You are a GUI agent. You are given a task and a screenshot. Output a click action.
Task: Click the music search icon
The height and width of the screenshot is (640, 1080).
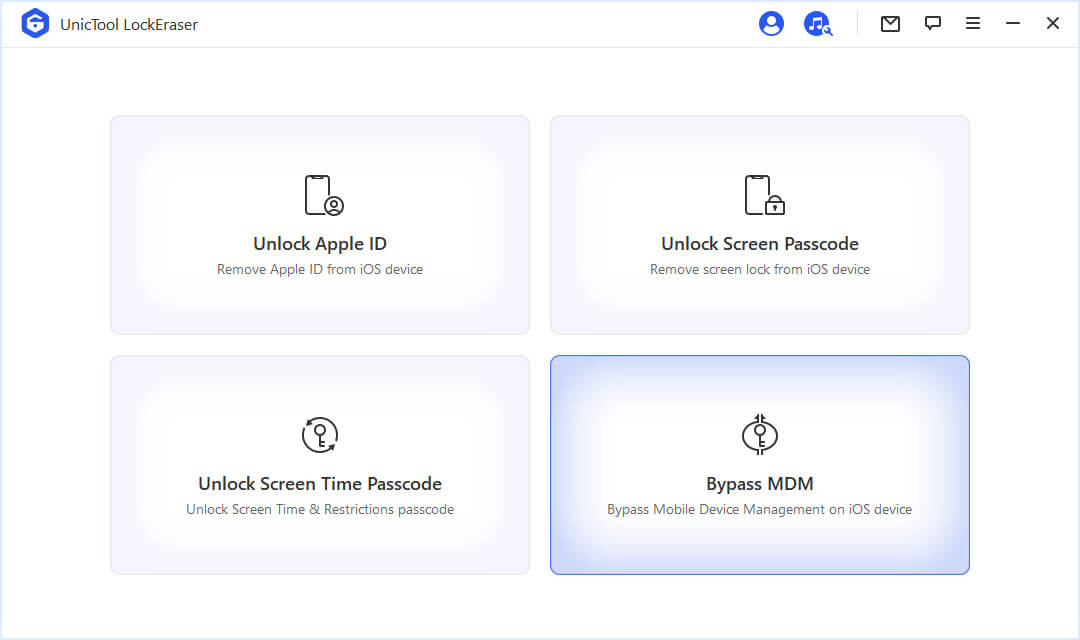[817, 24]
